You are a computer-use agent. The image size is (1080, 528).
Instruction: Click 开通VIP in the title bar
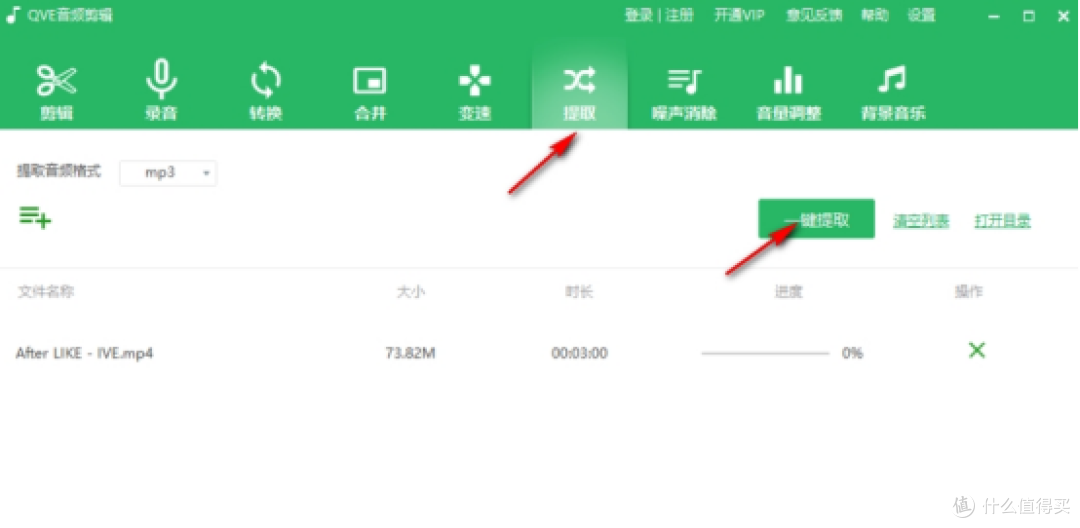click(x=739, y=15)
